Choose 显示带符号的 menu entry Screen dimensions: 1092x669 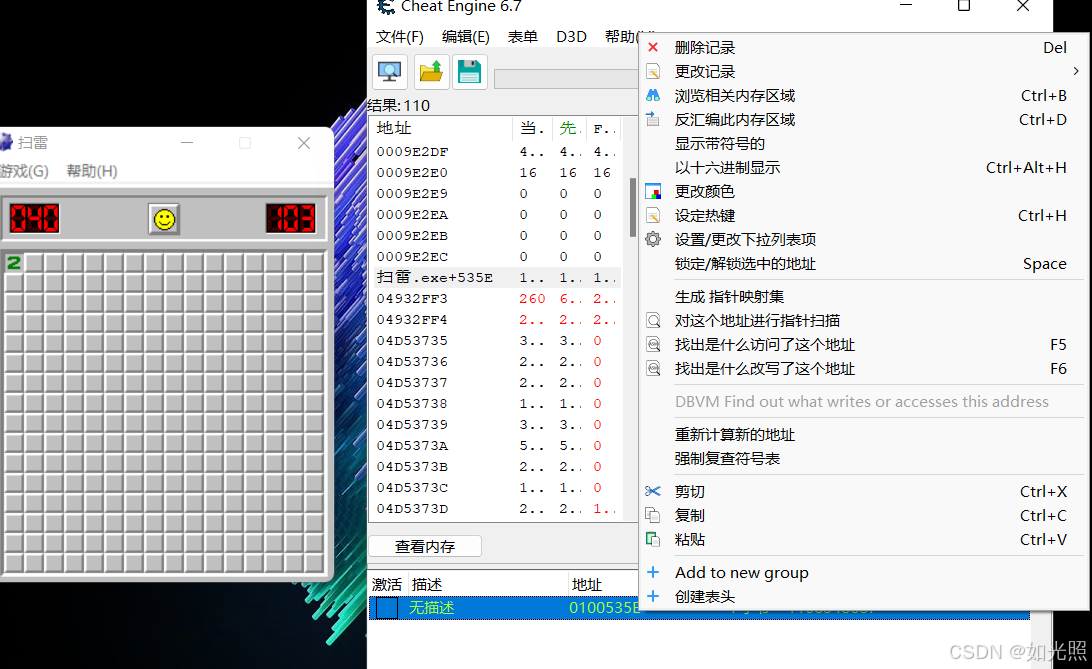[719, 143]
